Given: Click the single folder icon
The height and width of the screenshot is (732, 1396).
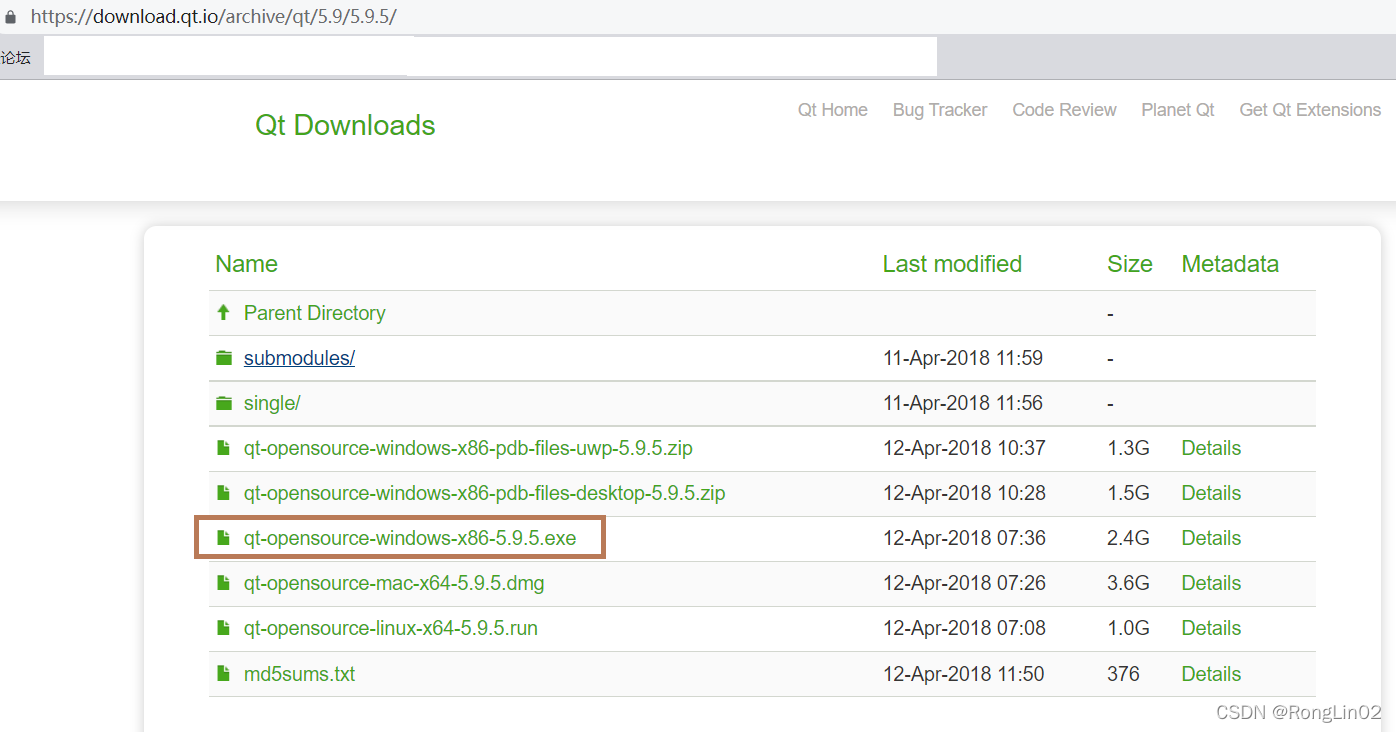Looking at the screenshot, I should tap(224, 403).
